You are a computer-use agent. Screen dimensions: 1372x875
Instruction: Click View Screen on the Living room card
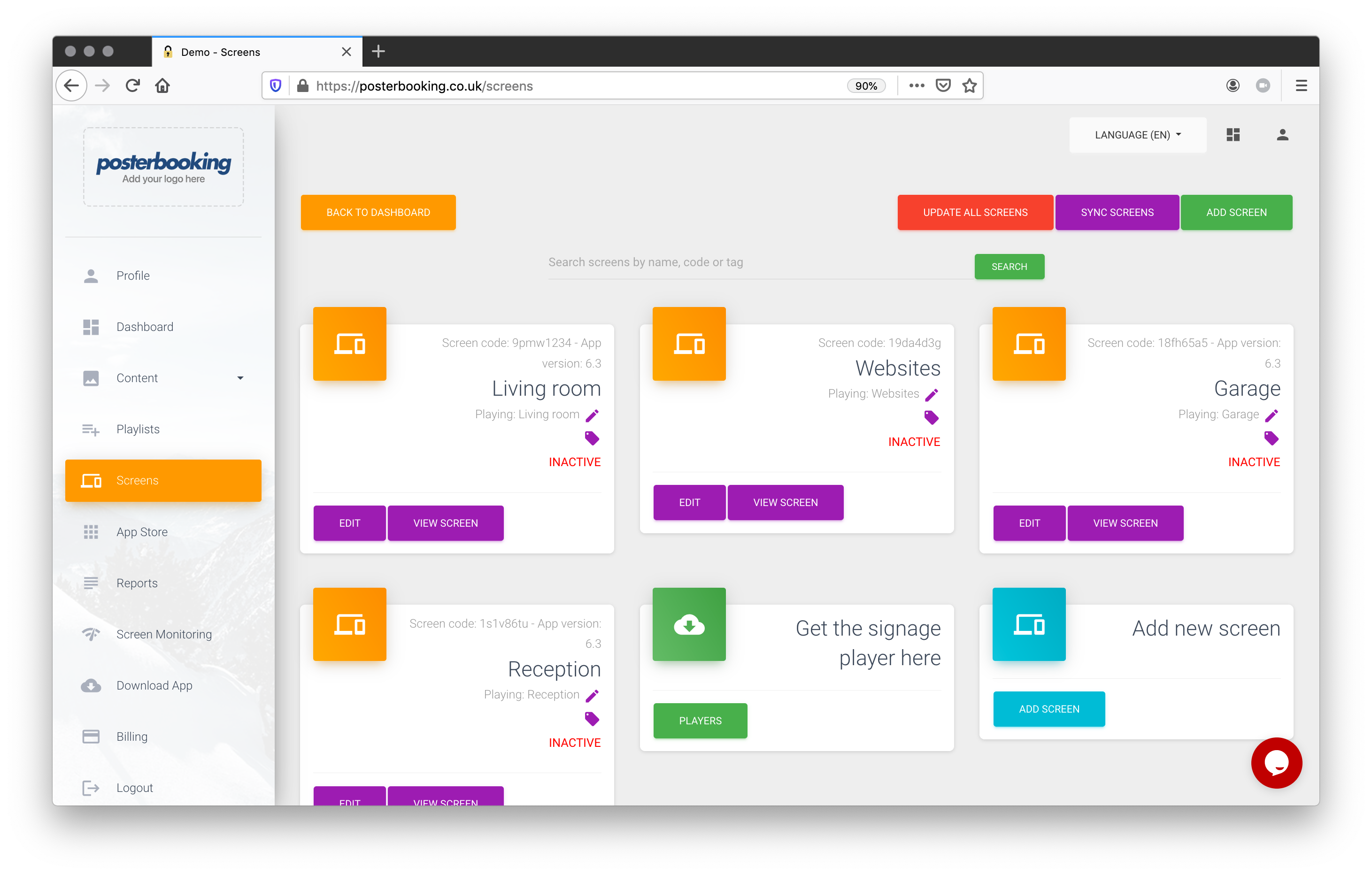[x=446, y=523]
